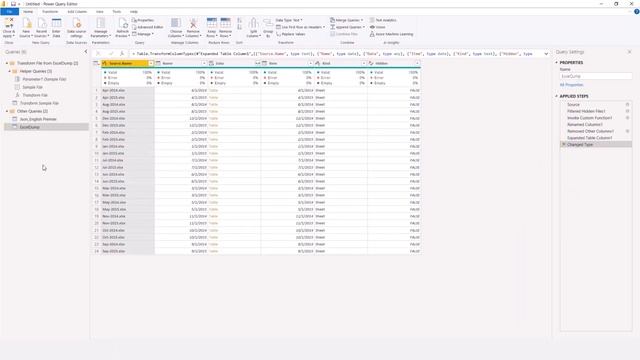Open gear settings for Invoke Custom Function1 step

click(627, 118)
